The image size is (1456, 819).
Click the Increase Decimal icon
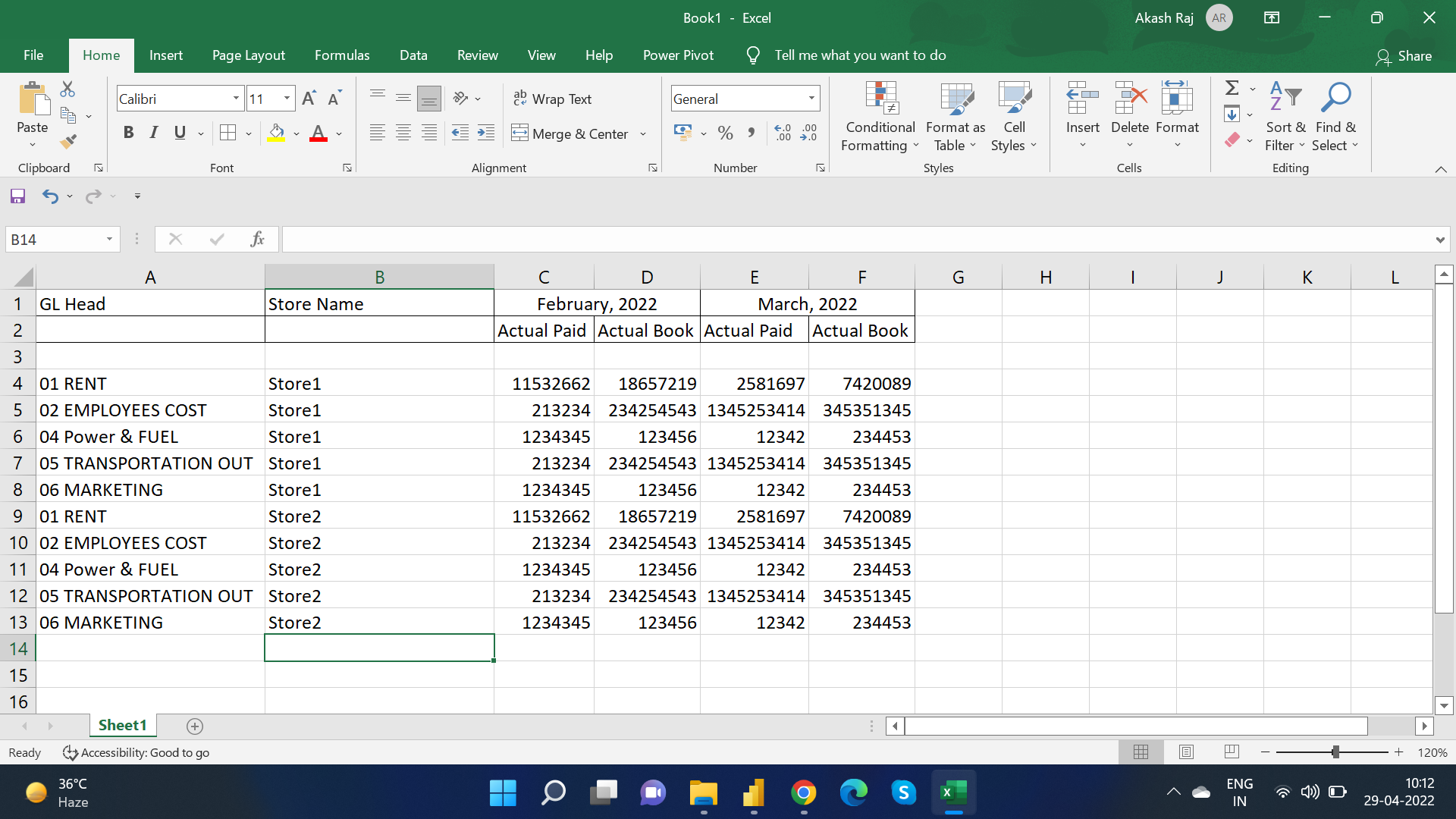click(783, 133)
